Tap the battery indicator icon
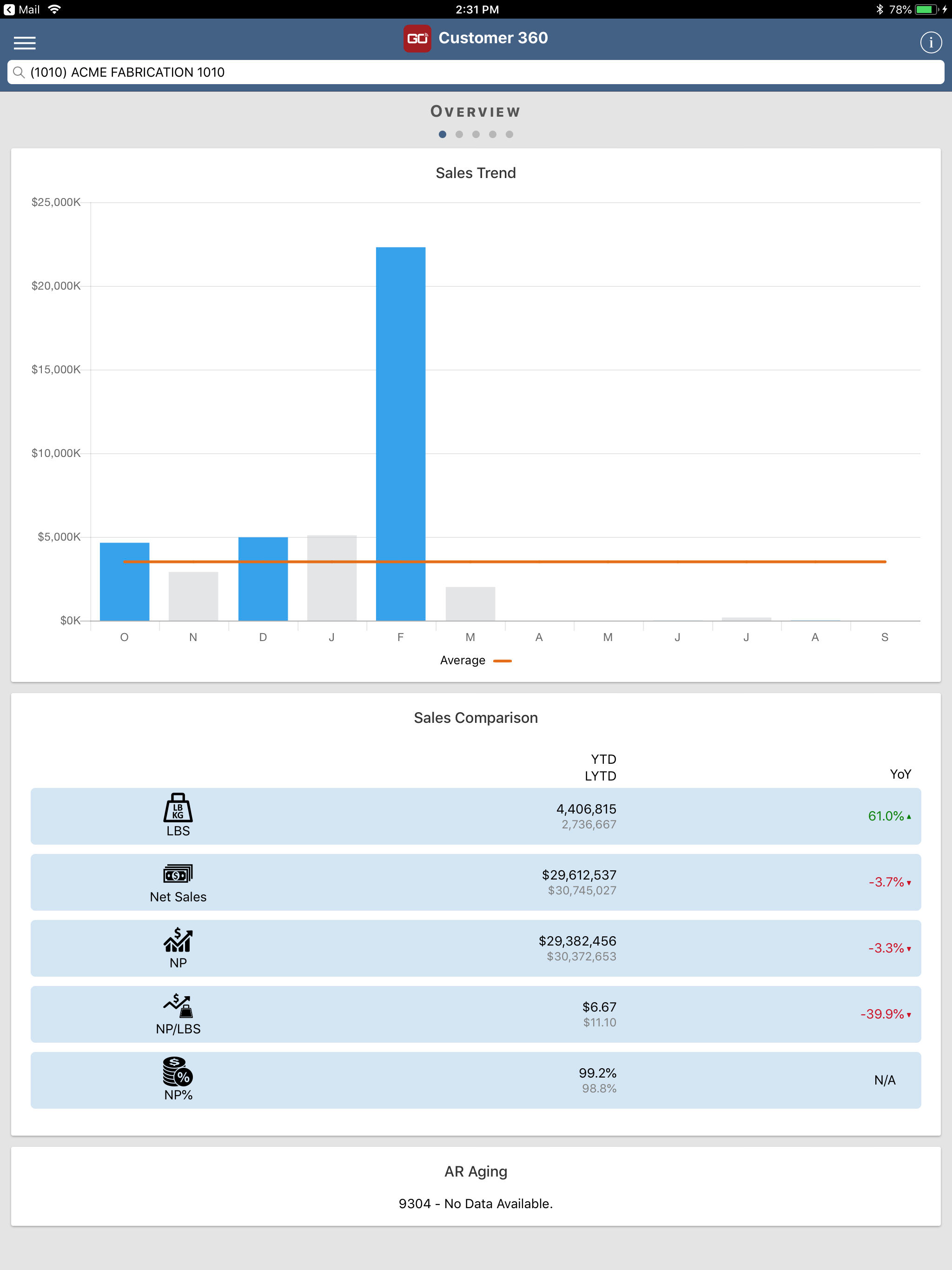This screenshot has width=952, height=1270. [x=927, y=9]
